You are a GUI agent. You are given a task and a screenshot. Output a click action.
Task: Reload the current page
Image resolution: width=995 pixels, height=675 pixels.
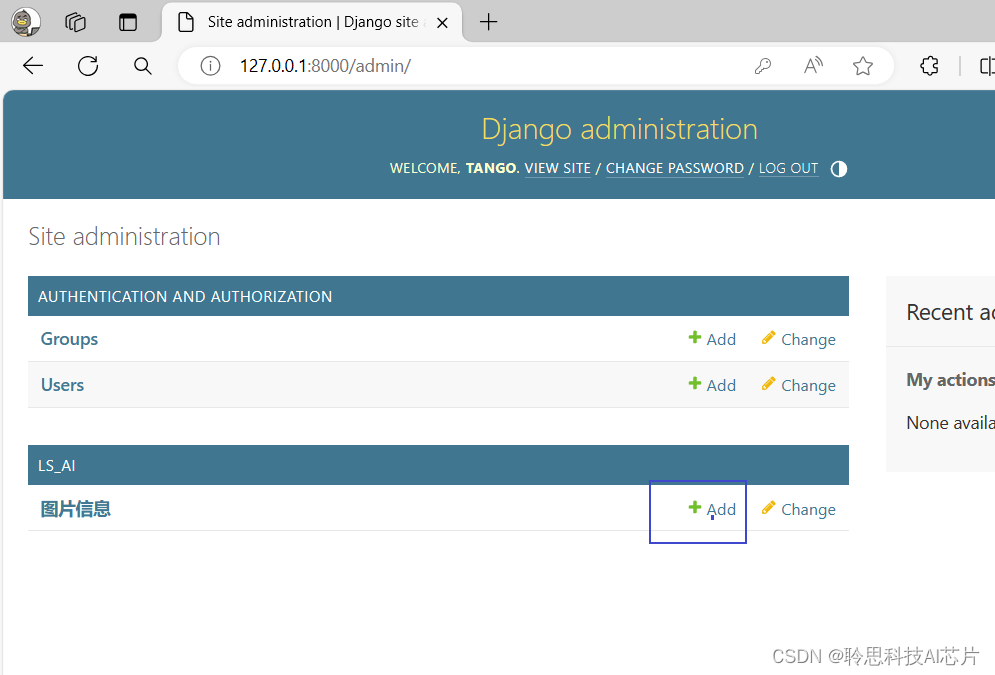click(88, 65)
